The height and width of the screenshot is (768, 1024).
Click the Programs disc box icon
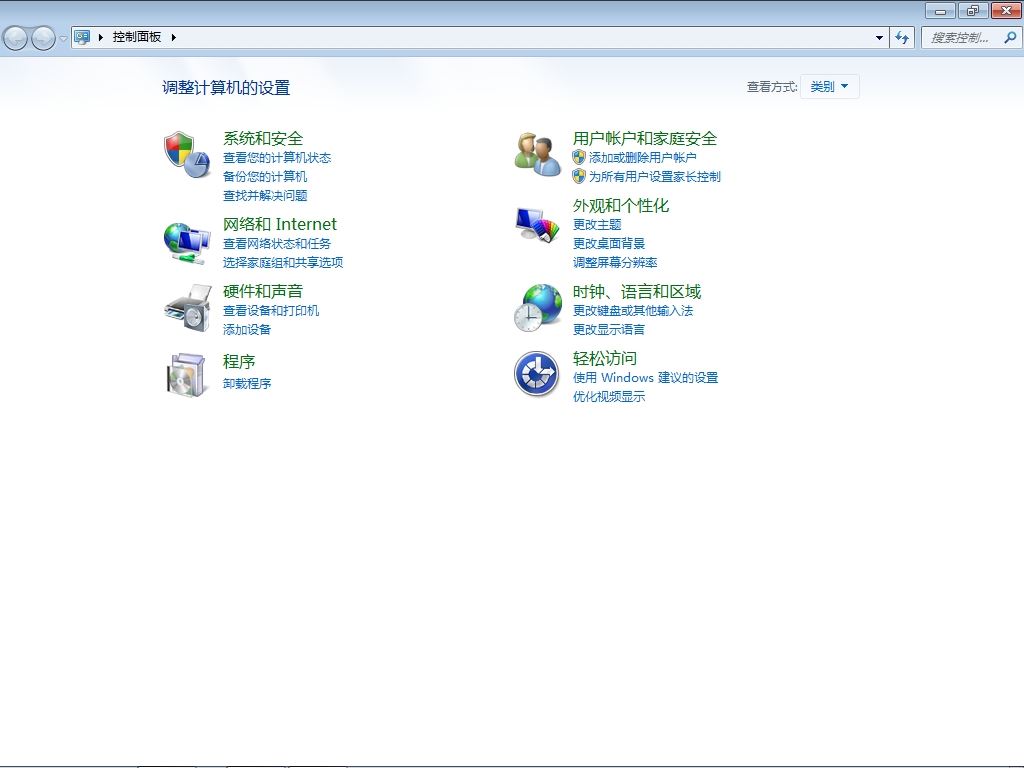(187, 375)
